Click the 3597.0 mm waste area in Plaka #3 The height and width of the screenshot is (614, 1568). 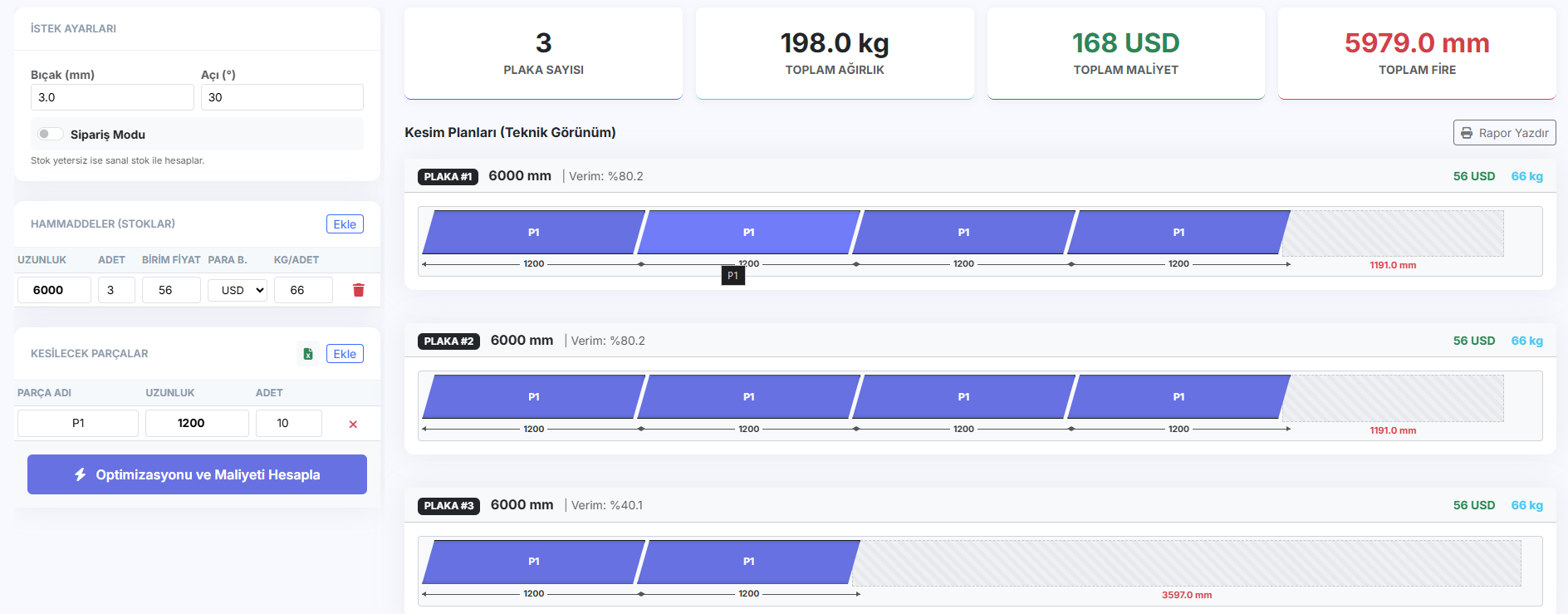[x=1186, y=563]
